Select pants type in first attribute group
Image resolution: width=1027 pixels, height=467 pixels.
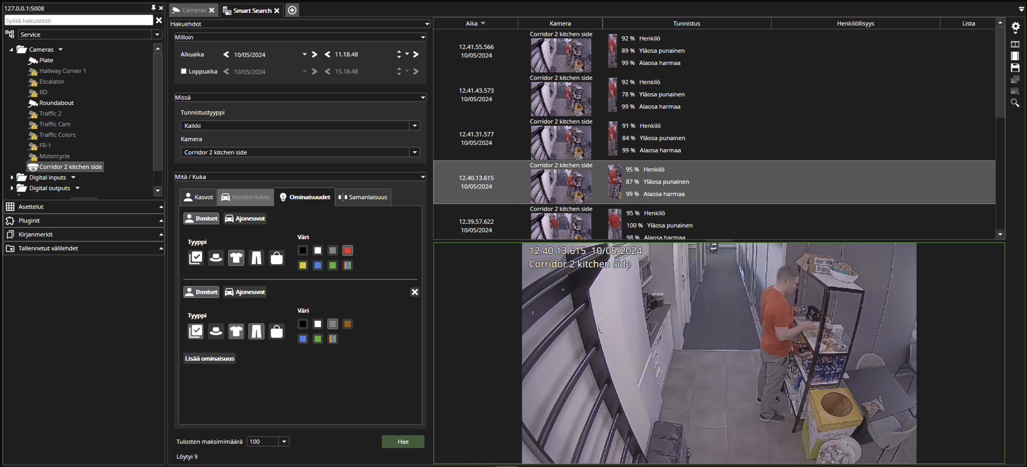coord(256,258)
